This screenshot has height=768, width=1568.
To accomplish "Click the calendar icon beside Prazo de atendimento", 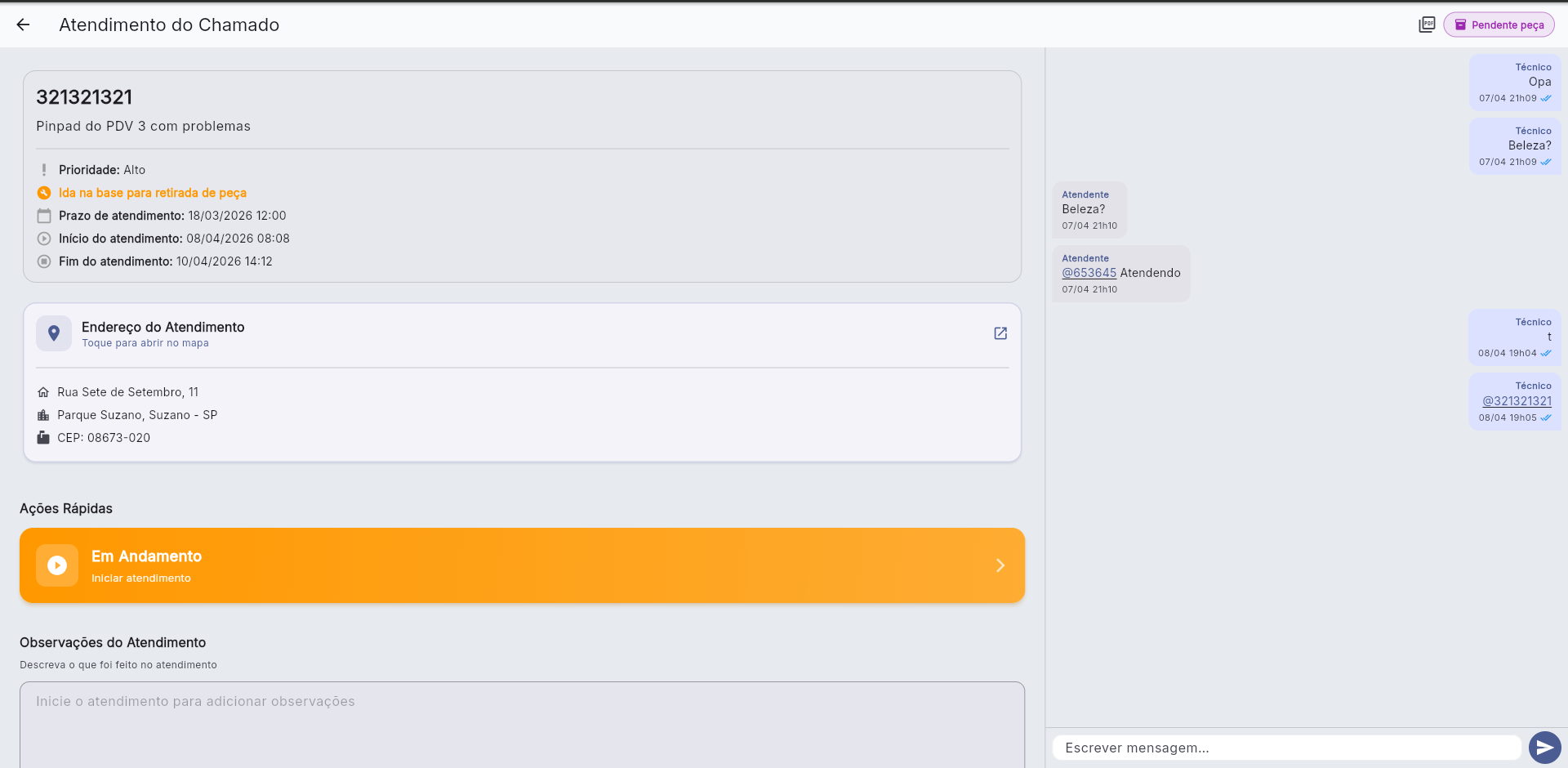I will pos(44,216).
